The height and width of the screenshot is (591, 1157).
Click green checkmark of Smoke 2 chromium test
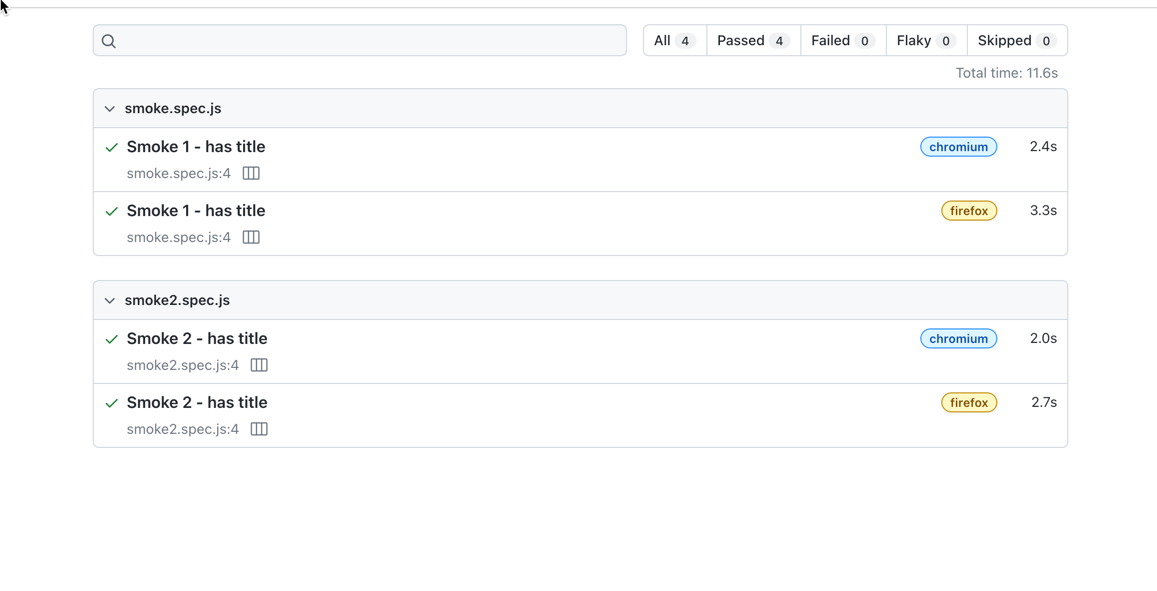pyautogui.click(x=112, y=340)
